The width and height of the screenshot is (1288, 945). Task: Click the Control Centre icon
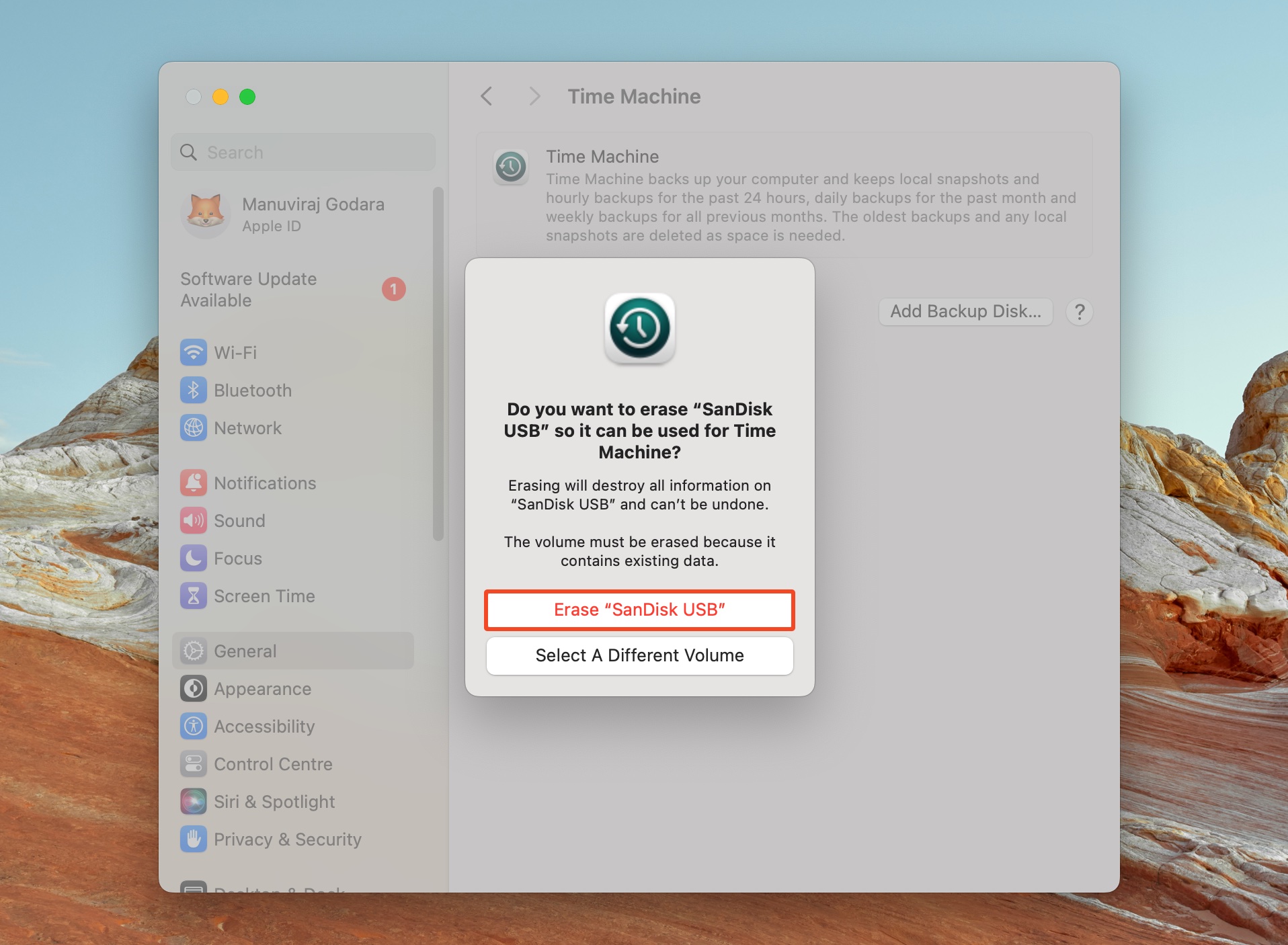194,764
